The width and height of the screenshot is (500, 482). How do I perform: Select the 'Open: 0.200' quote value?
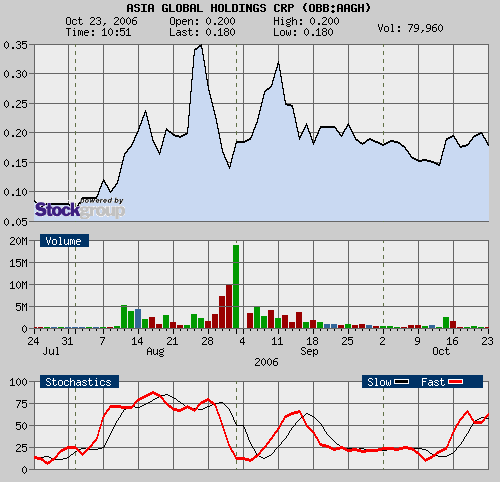point(202,21)
